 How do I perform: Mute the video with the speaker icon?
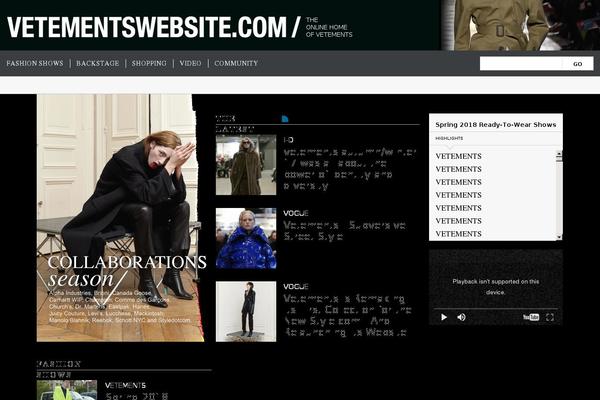pyautogui.click(x=461, y=317)
